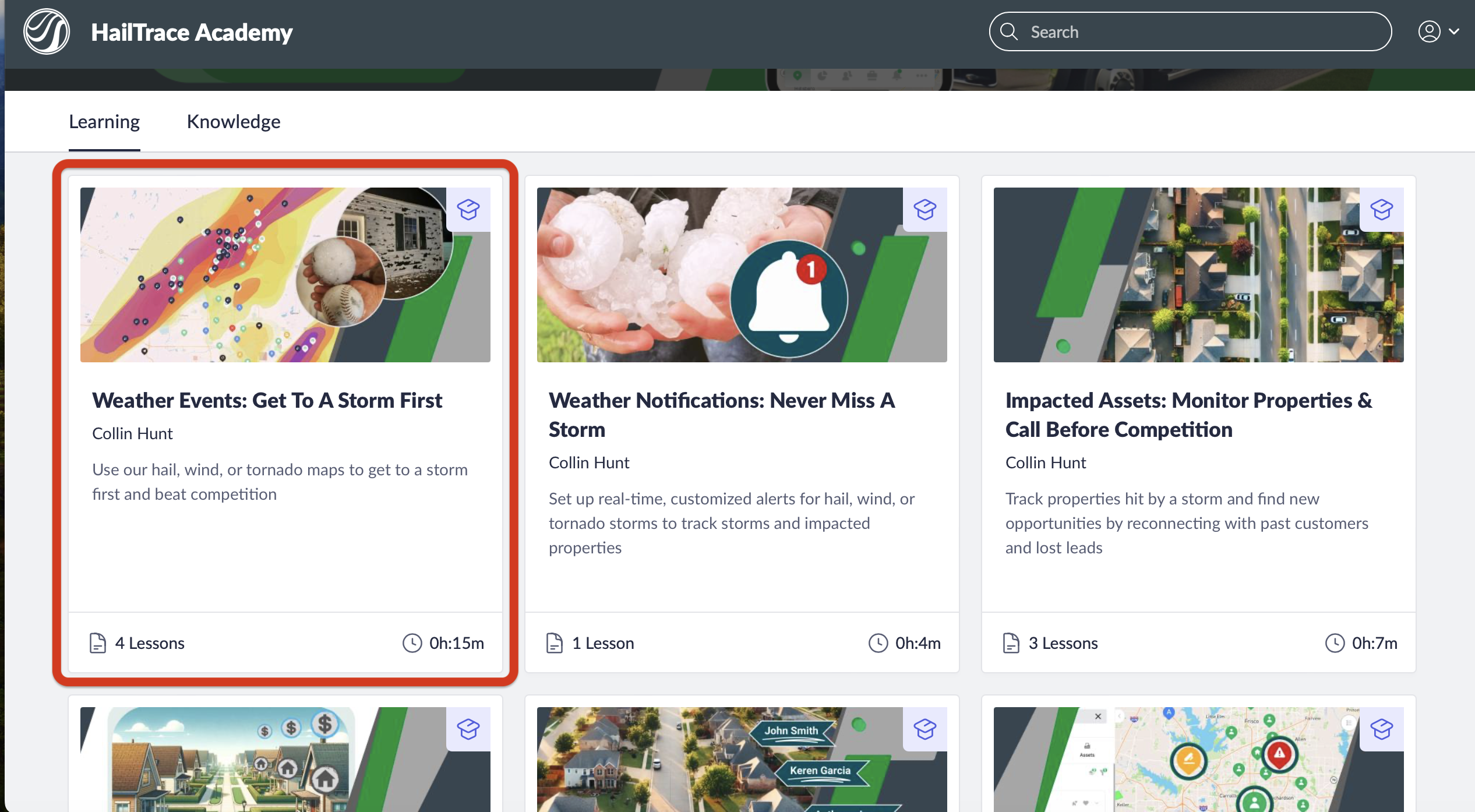Open Impacted Assets: Monitor Properties course title

coord(1189,415)
